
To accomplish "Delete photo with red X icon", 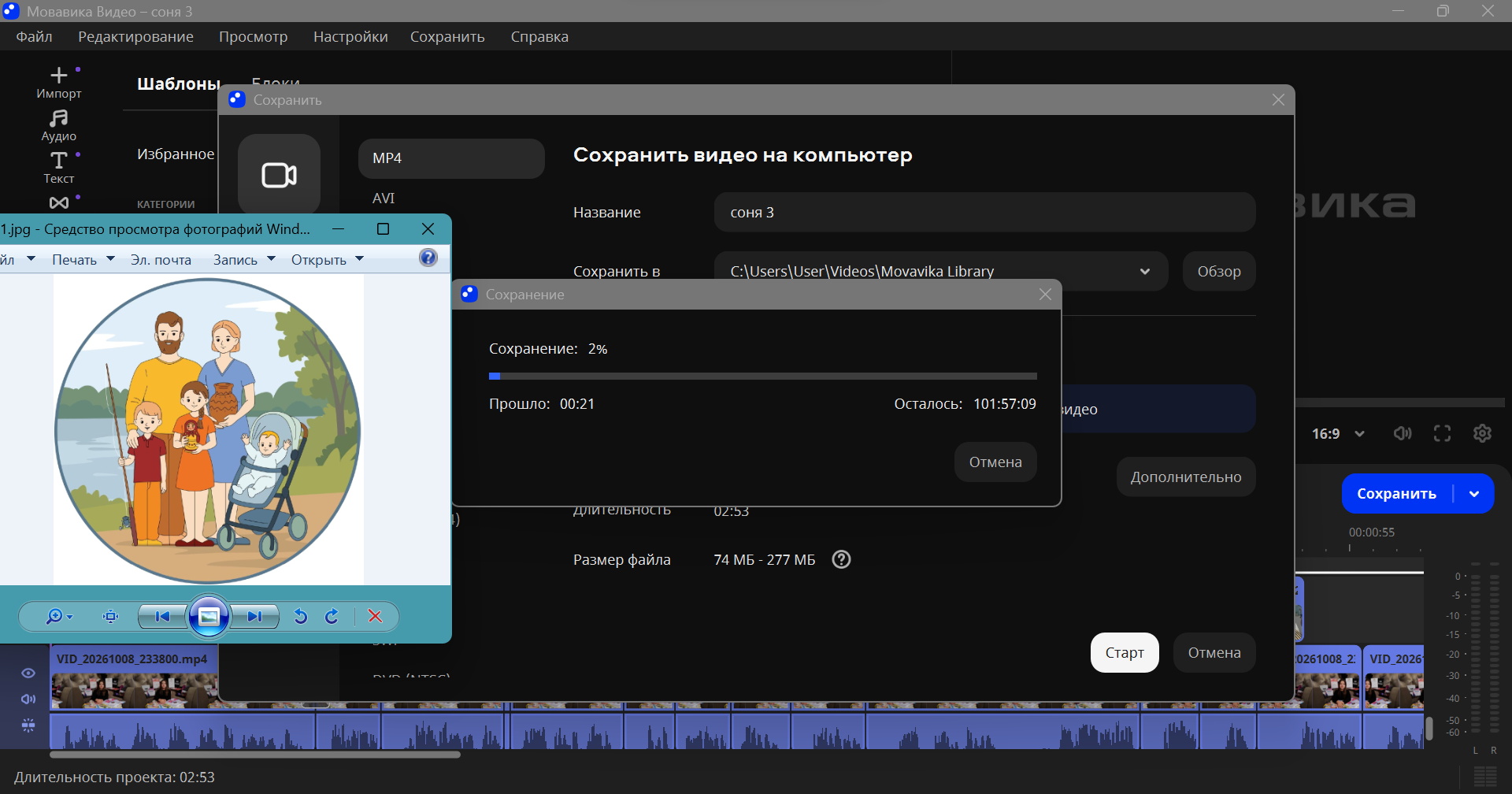I will (375, 617).
